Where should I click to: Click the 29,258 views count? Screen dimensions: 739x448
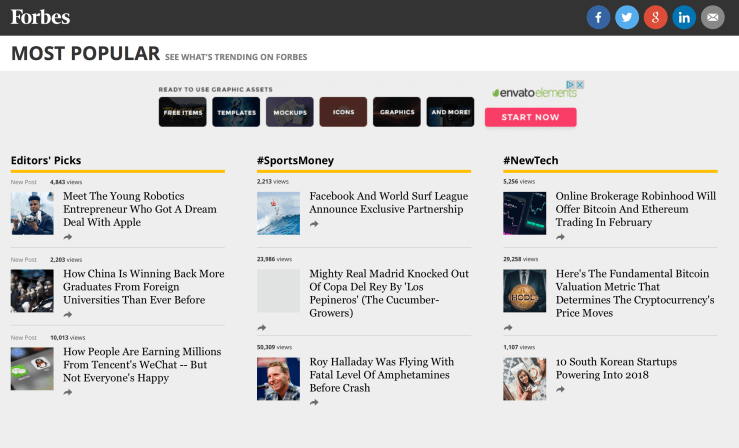tap(520, 259)
